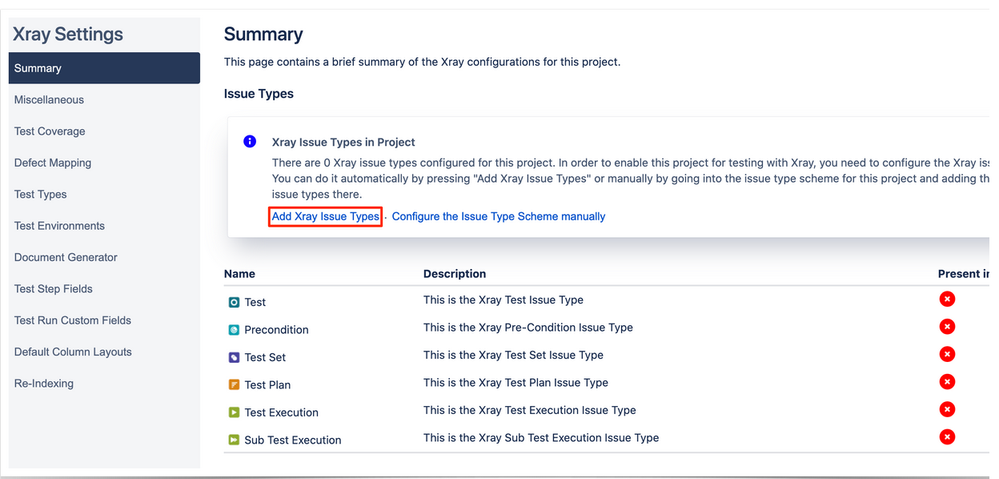This screenshot has height=479, width=999.
Task: Open Defect Mapping settings
Action: tap(53, 162)
